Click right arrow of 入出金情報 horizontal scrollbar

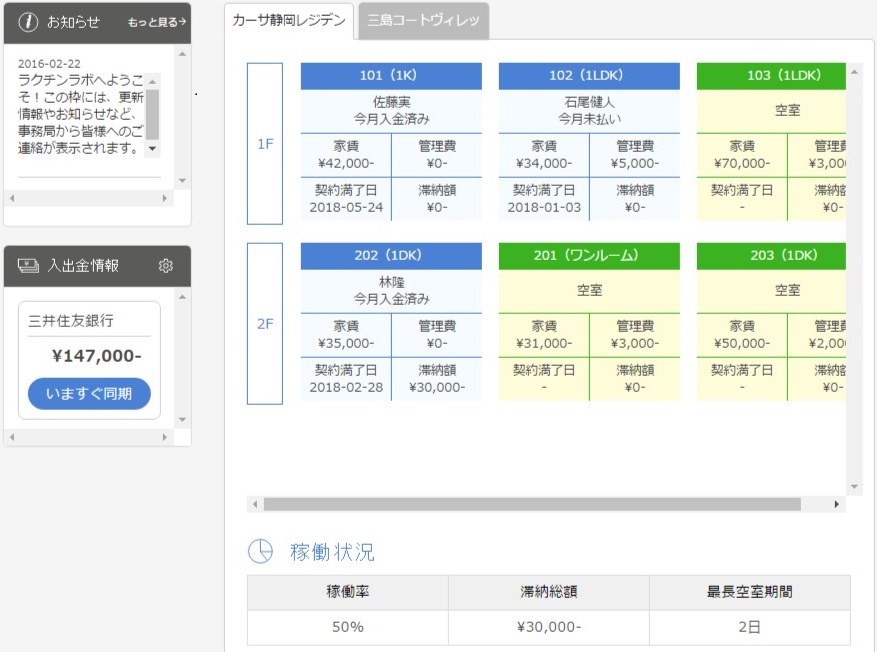(164, 437)
